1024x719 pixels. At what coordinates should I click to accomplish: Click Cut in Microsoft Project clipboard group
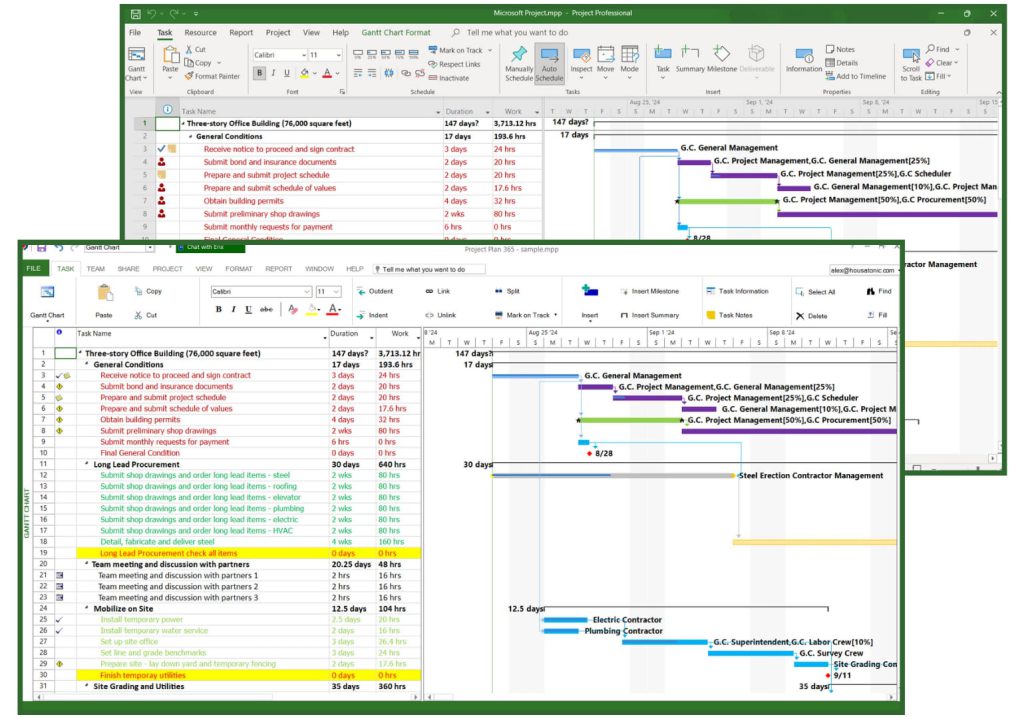click(x=195, y=50)
